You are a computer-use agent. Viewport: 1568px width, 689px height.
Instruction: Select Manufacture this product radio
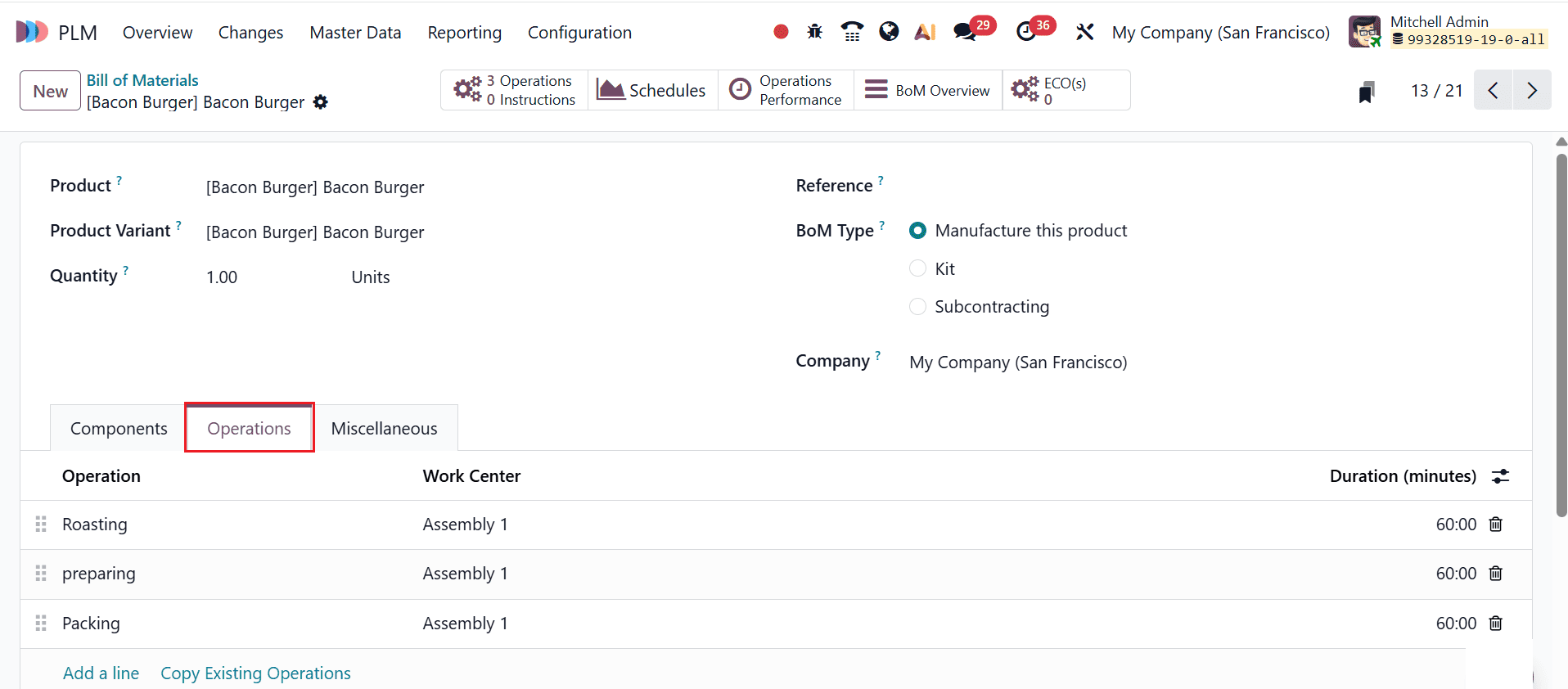pos(917,231)
